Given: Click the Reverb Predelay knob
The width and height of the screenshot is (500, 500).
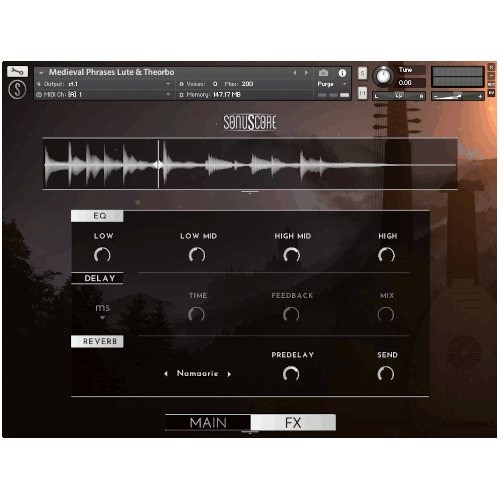Looking at the screenshot, I should click(x=291, y=374).
